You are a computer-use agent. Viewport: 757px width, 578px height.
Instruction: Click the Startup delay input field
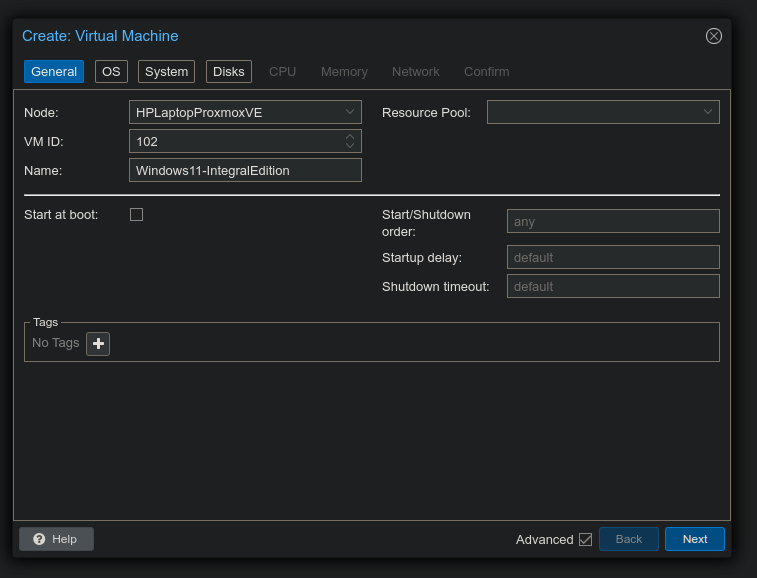(x=613, y=257)
